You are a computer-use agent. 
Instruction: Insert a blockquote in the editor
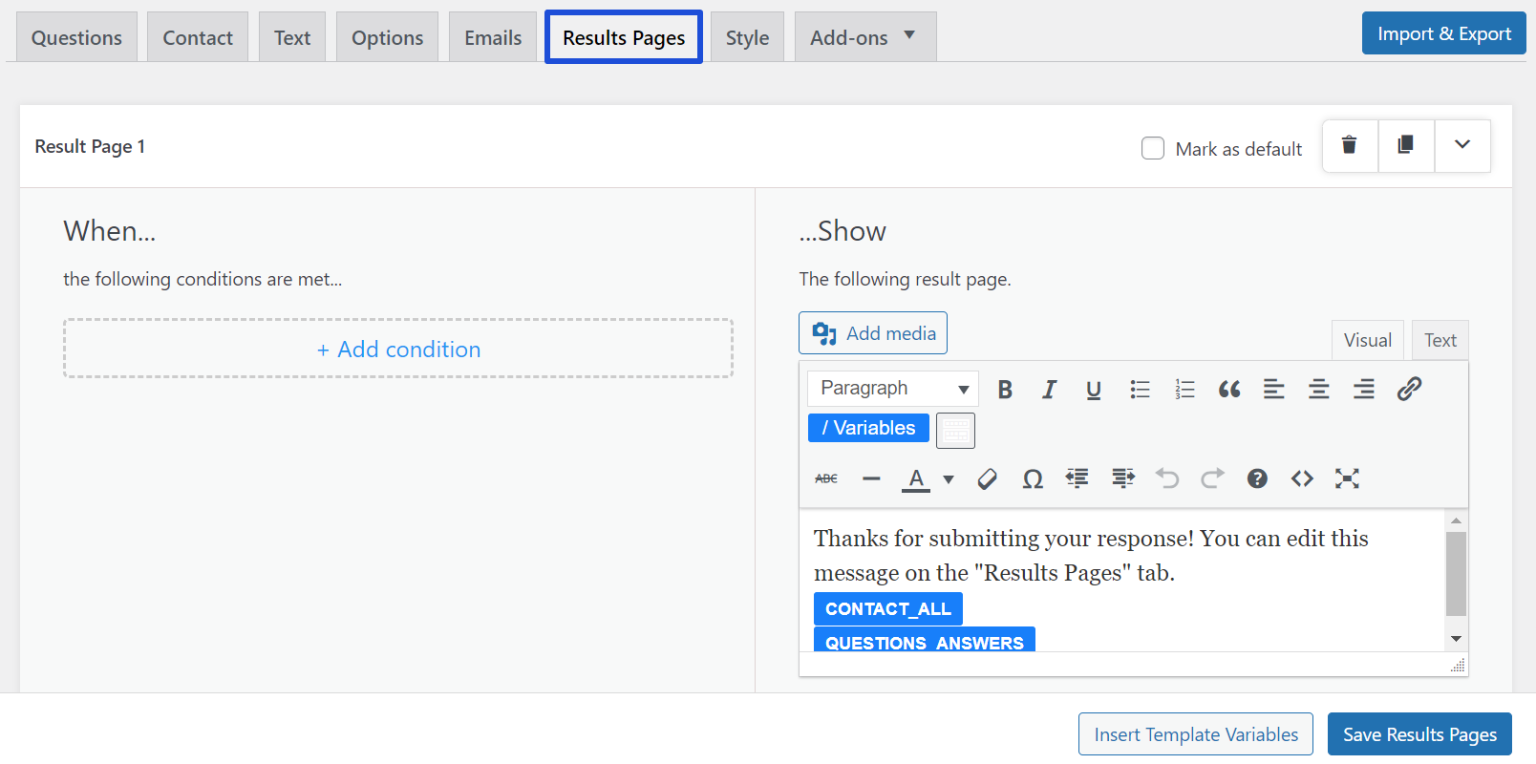pyautogui.click(x=1229, y=389)
